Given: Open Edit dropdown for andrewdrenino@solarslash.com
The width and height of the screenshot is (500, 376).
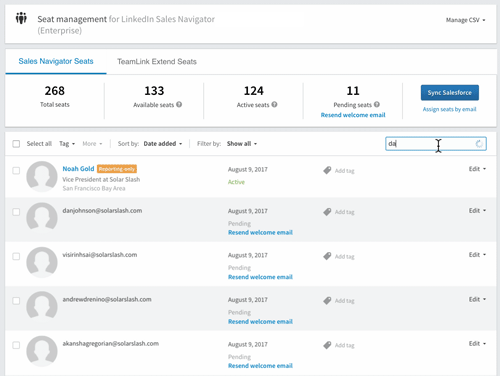Looking at the screenshot, I should (477, 299).
